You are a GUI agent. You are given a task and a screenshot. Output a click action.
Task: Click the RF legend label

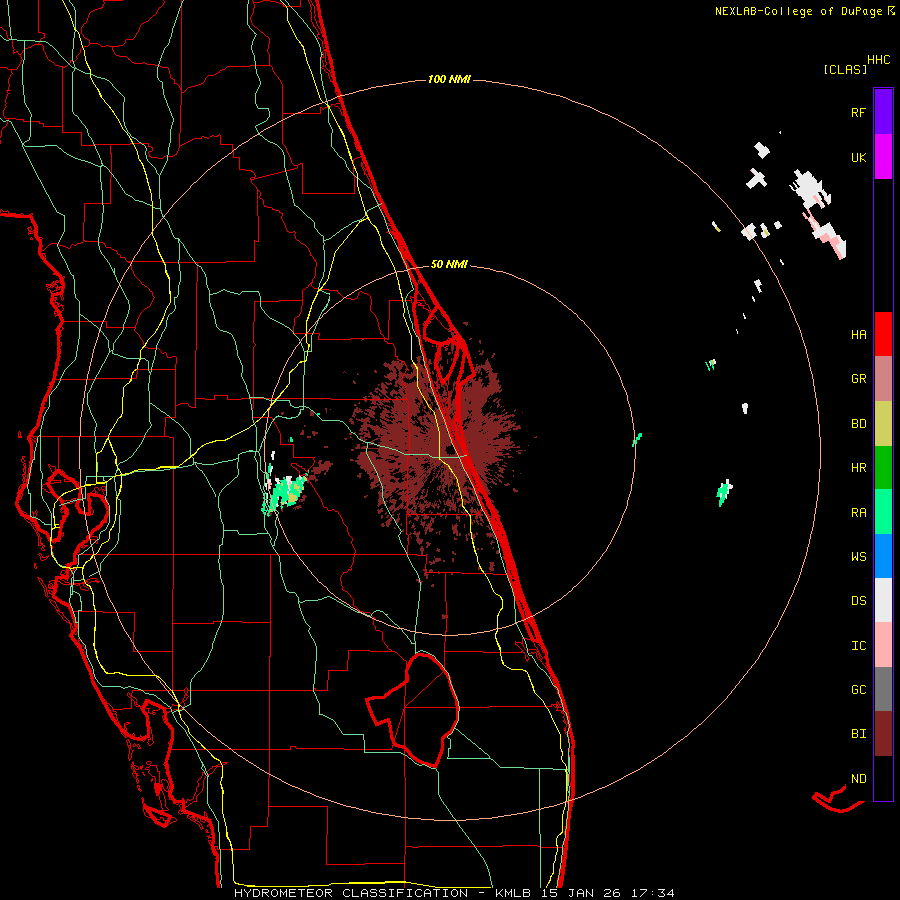[858, 112]
